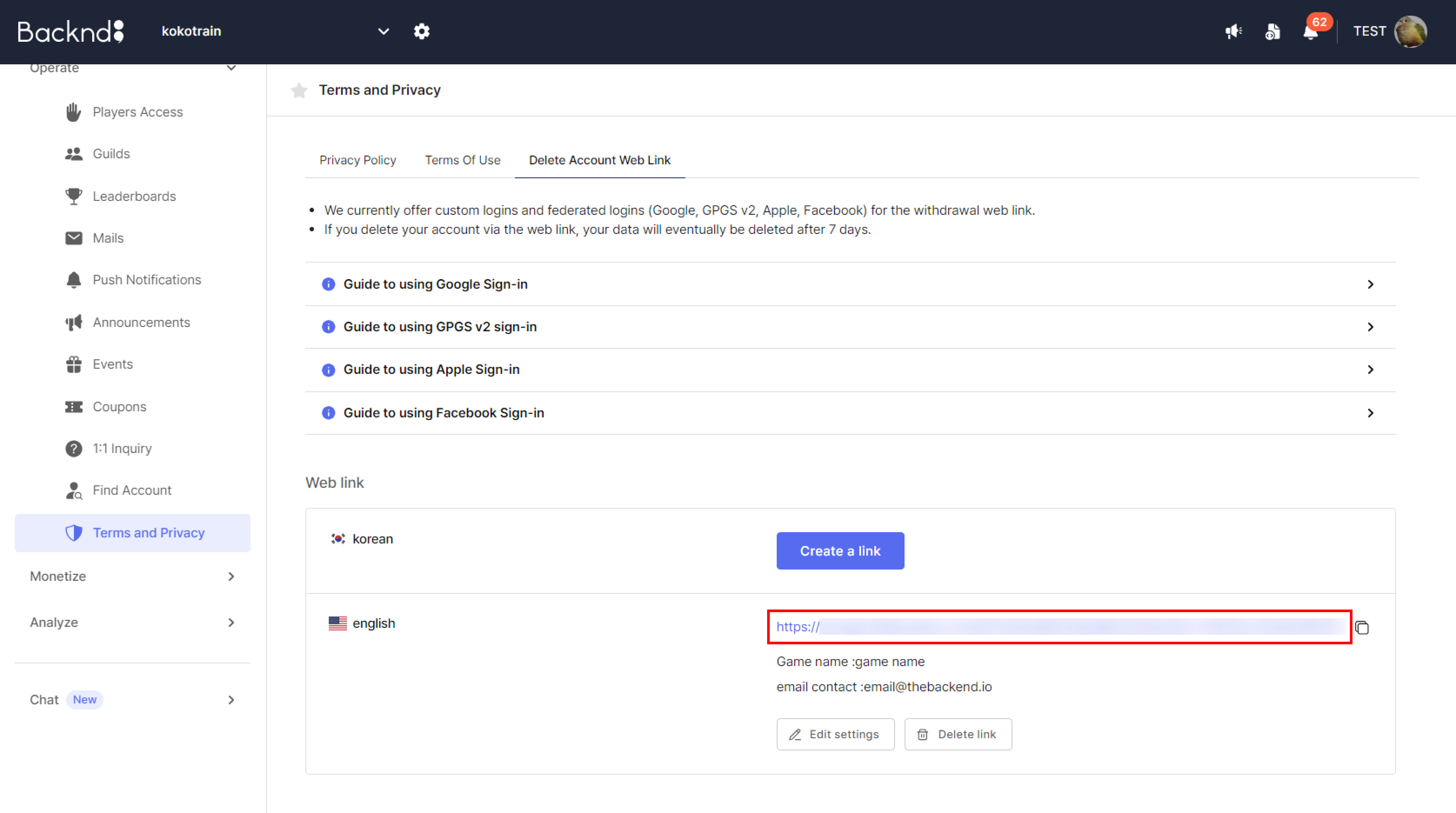Open the Coupons section
Screen dimensions: 1456x813
point(119,406)
